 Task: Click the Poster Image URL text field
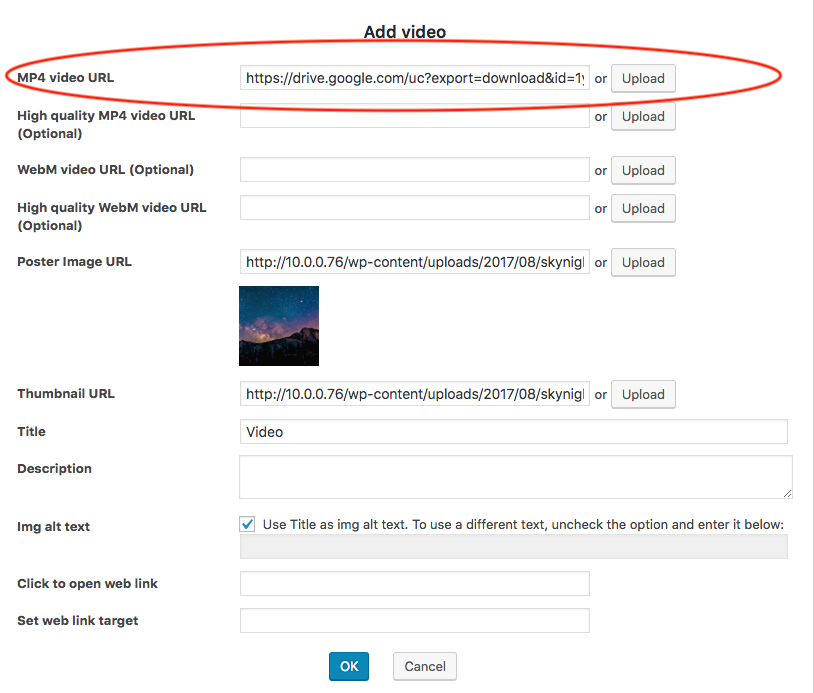(414, 262)
